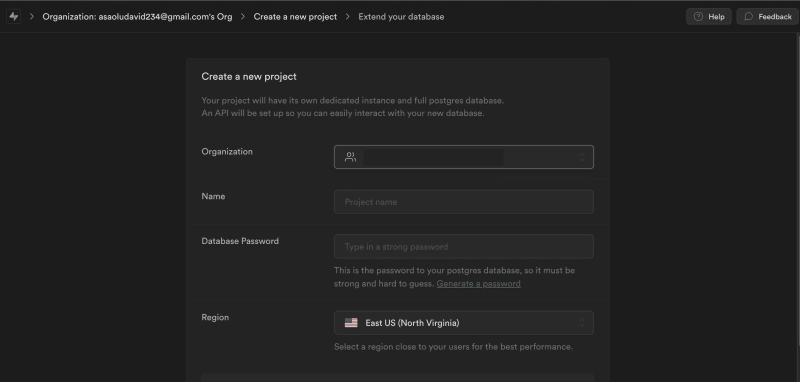Image resolution: width=800 pixels, height=382 pixels.
Task: Click the speech bubble icon in Feedback
Action: (x=748, y=16)
